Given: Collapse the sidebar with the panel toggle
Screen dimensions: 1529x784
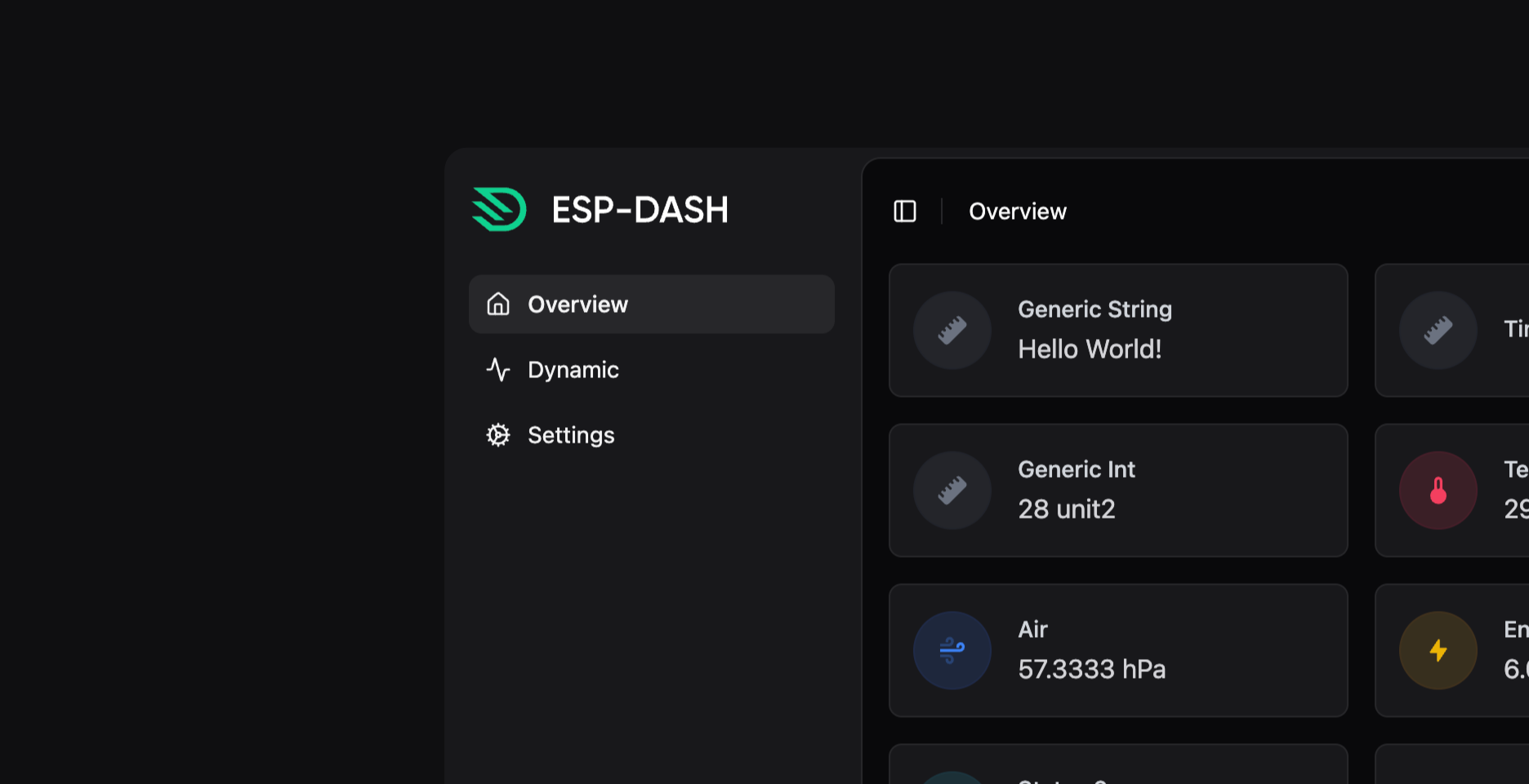Looking at the screenshot, I should pyautogui.click(x=905, y=212).
